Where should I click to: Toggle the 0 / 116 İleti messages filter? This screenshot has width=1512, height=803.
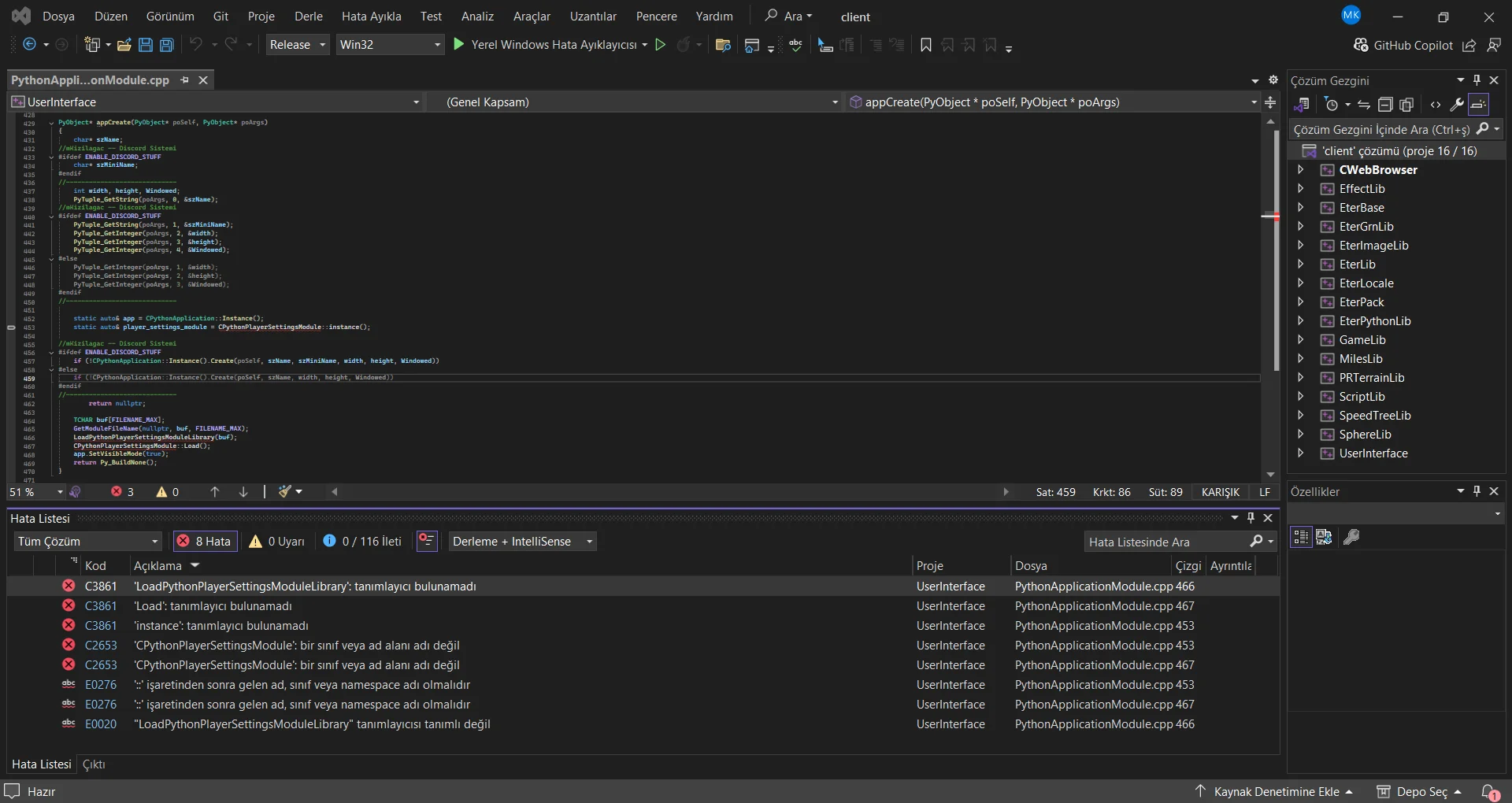click(x=362, y=541)
